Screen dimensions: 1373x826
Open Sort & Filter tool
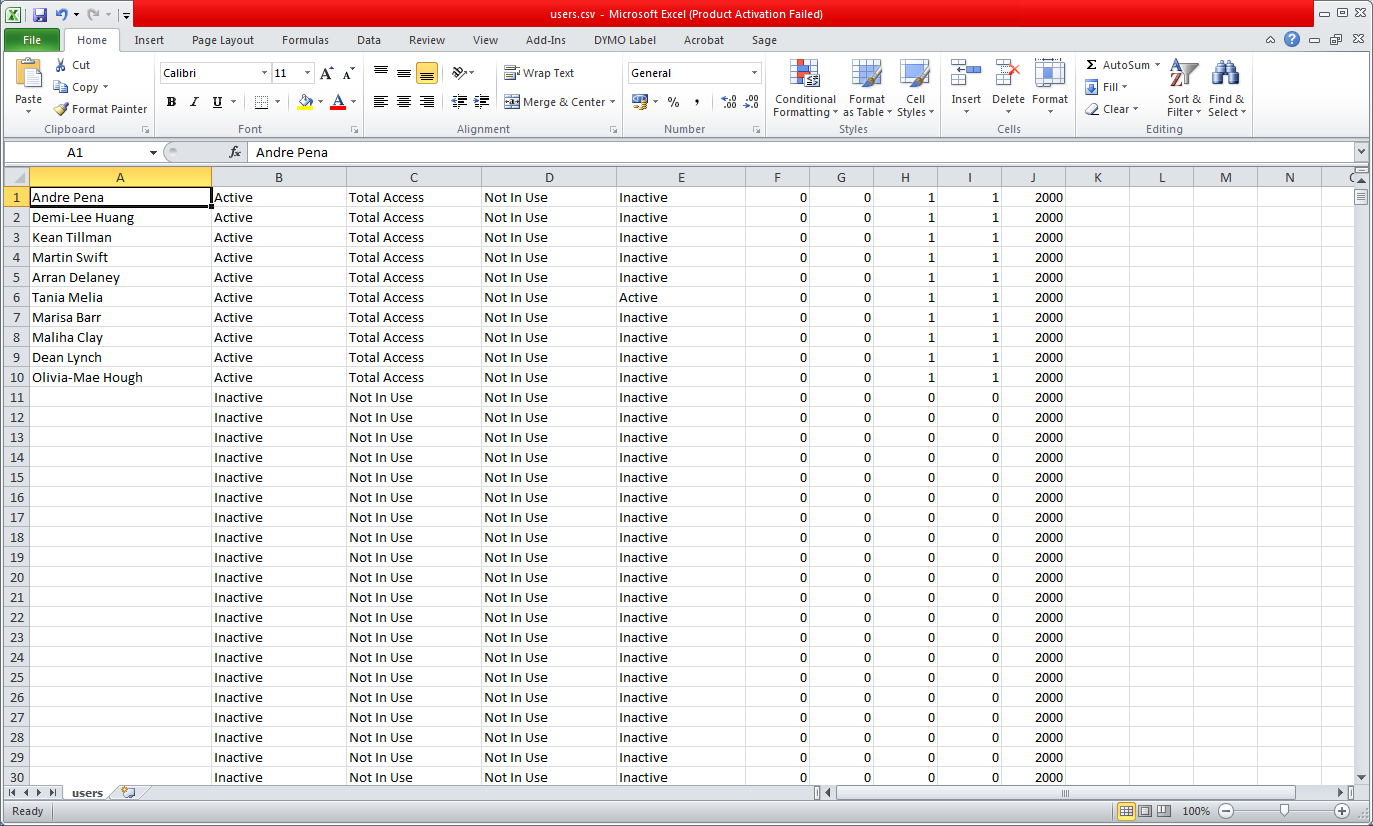point(1184,74)
